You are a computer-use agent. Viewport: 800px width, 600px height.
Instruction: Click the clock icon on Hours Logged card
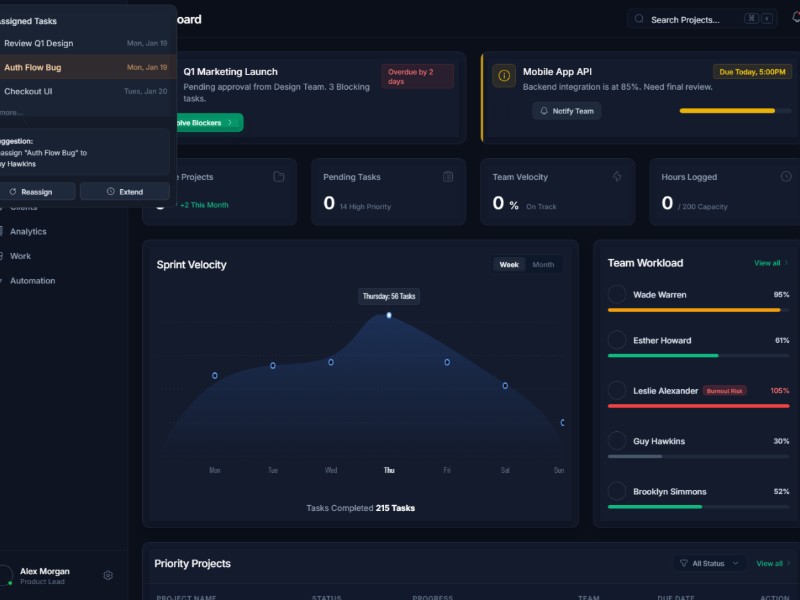pyautogui.click(x=786, y=177)
